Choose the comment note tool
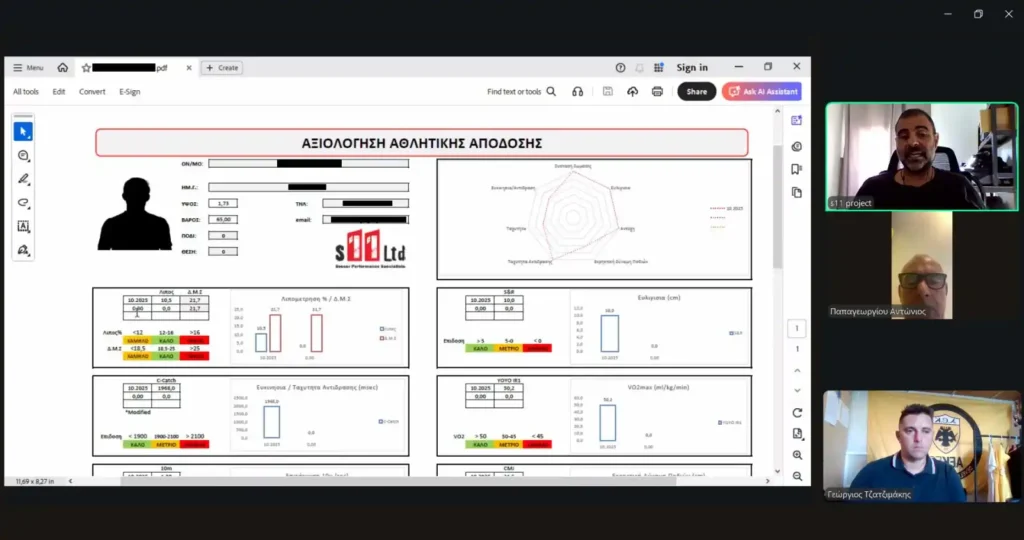 pyautogui.click(x=23, y=156)
